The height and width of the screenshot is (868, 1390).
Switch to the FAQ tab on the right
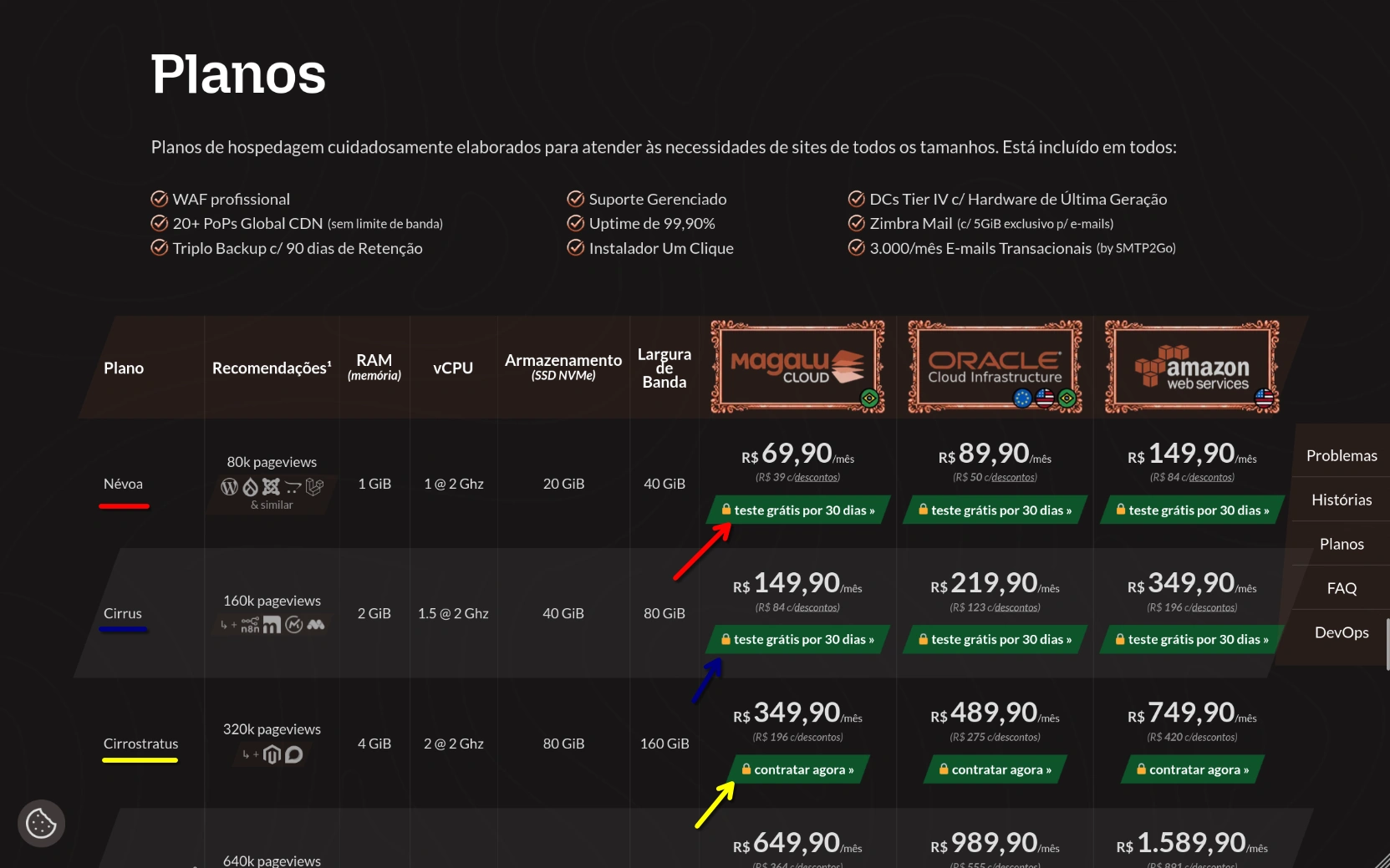point(1341,587)
